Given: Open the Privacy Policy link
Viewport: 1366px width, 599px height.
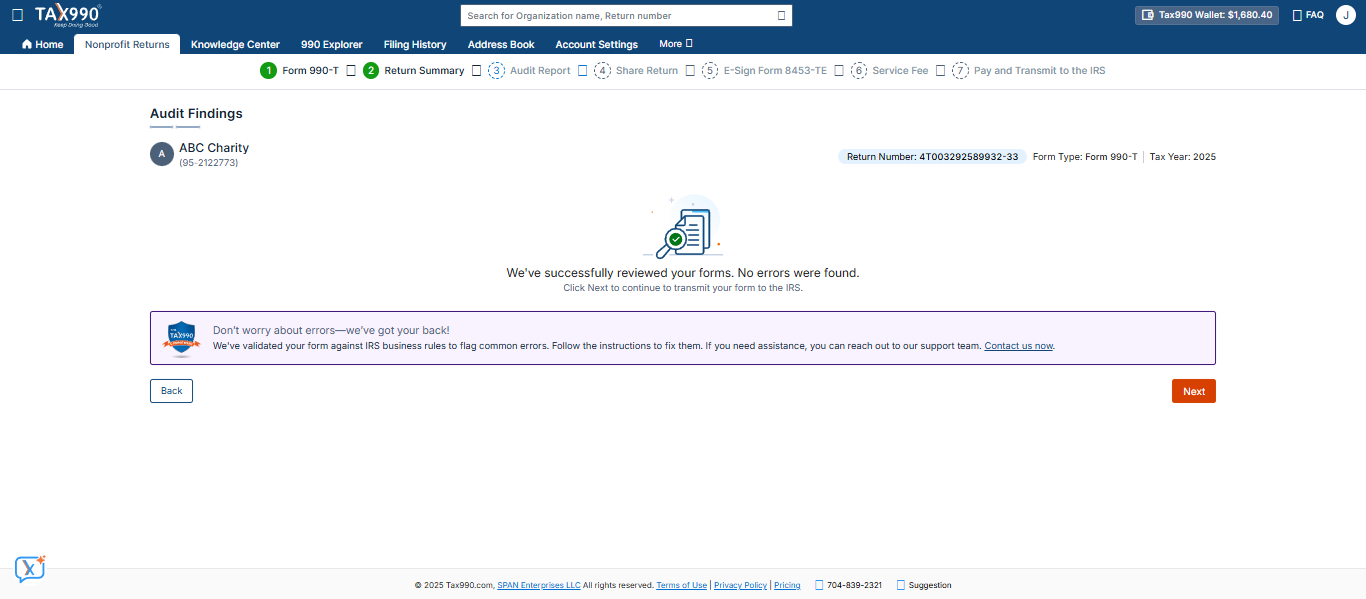Looking at the screenshot, I should pyautogui.click(x=741, y=585).
